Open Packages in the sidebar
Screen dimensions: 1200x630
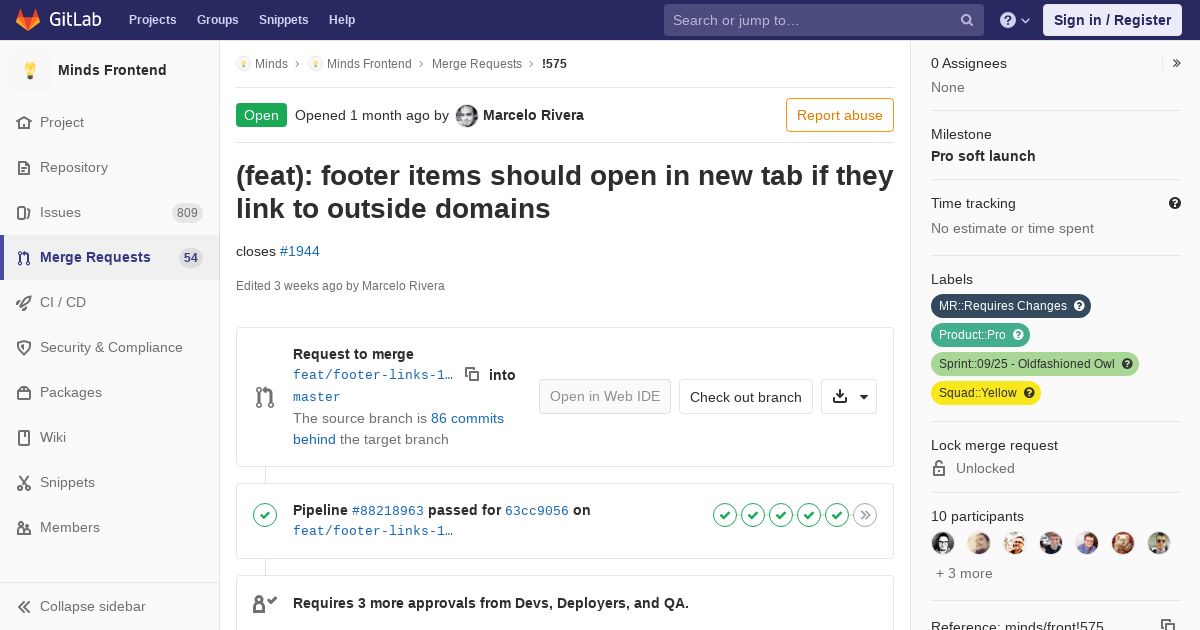pyautogui.click(x=110, y=392)
